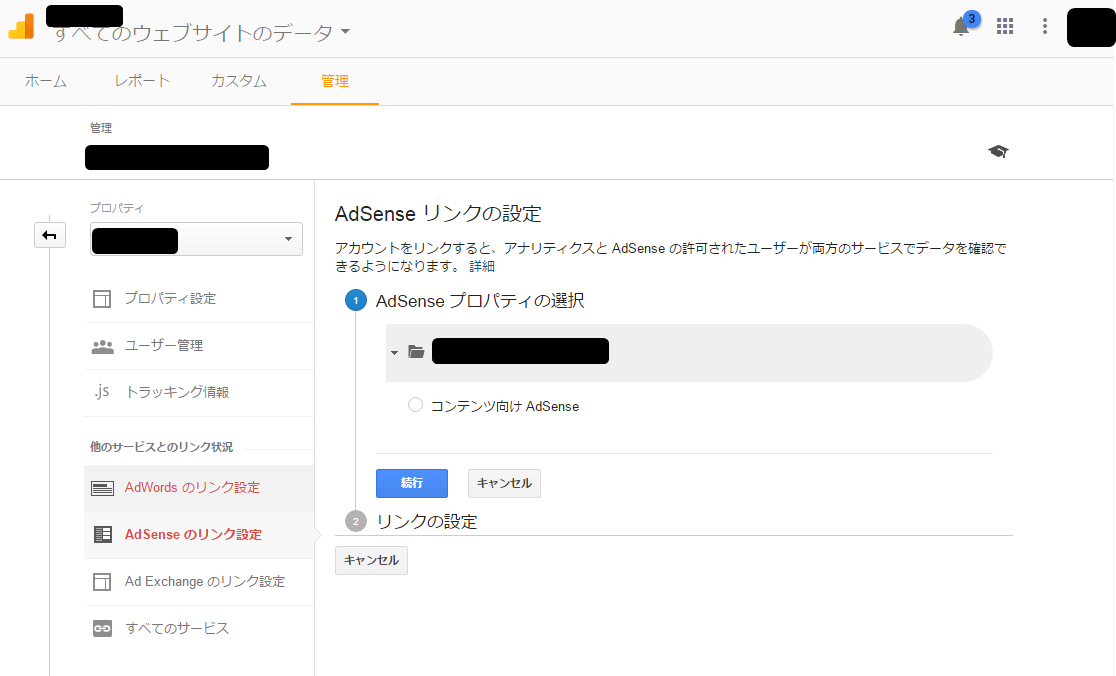Image resolution: width=1116 pixels, height=676 pixels.
Task: Click the プロパティ column label
Action: (x=117, y=208)
